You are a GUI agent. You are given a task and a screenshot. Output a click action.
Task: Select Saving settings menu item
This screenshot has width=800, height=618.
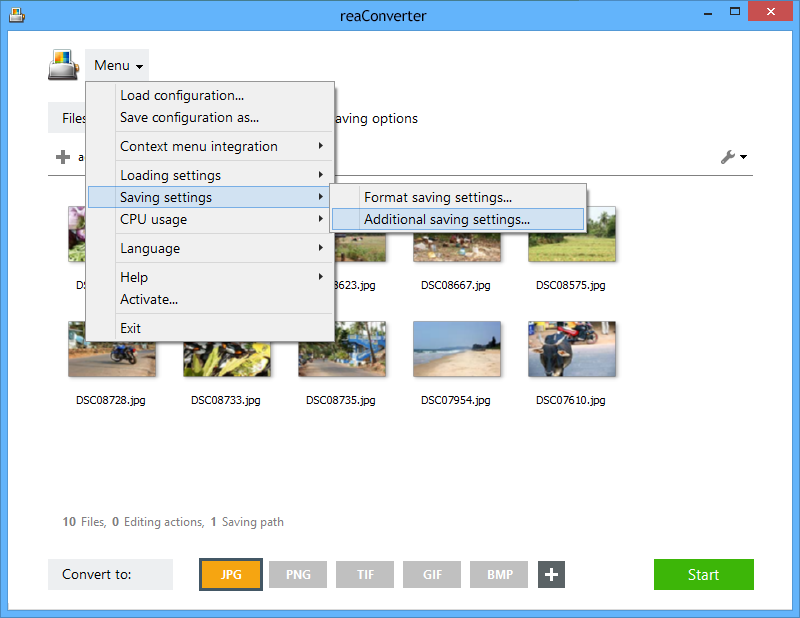click(x=210, y=197)
